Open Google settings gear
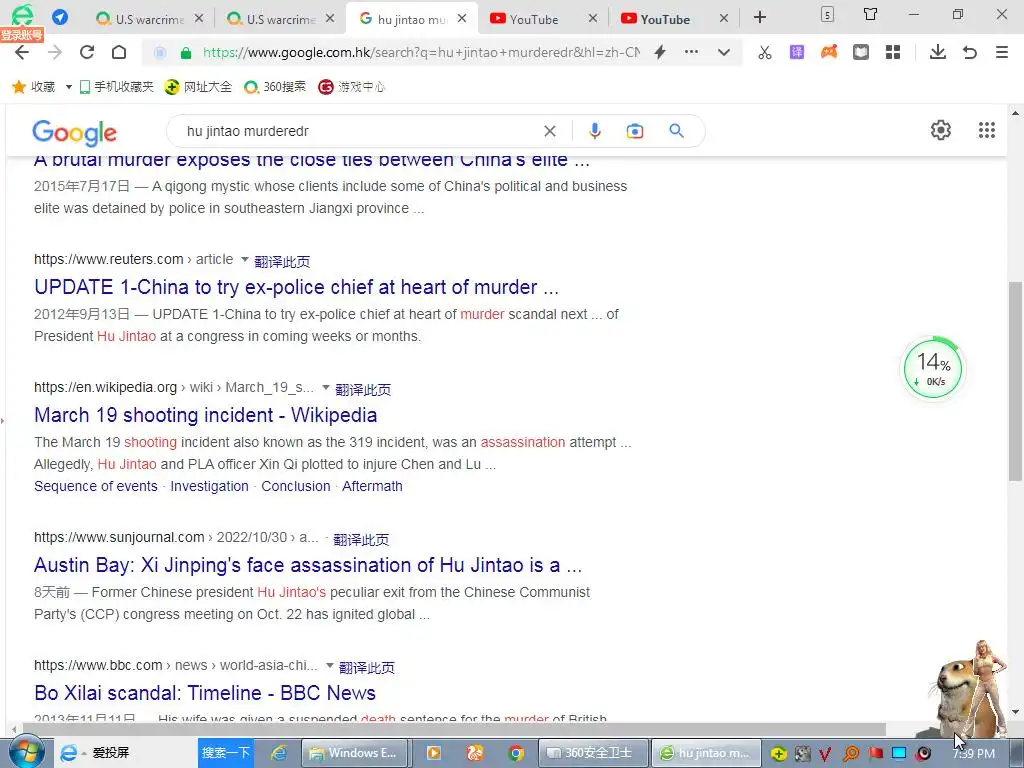 coord(940,131)
